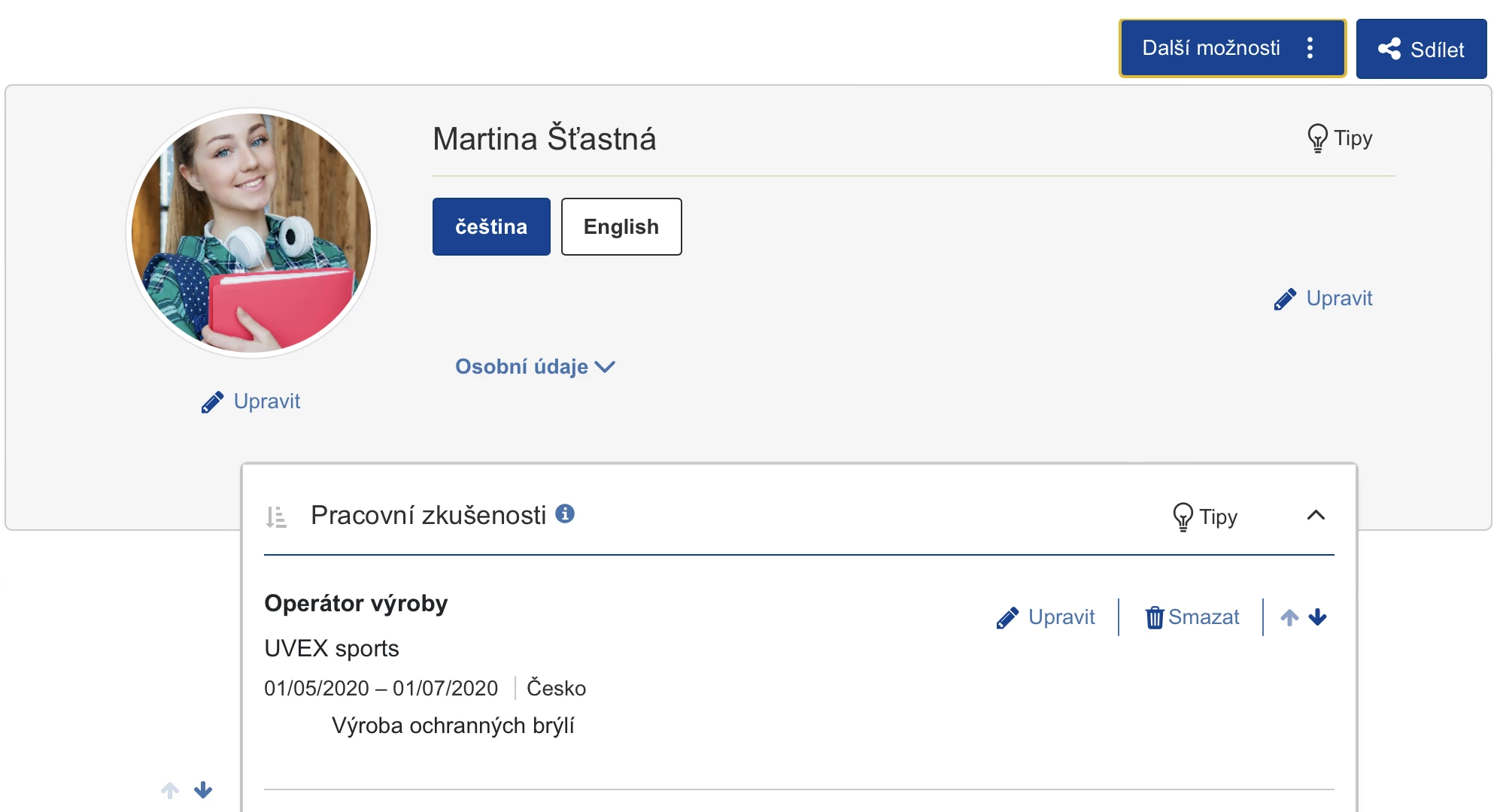Switch profile language to čeština
The width and height of the screenshot is (1503, 812).
491,227
